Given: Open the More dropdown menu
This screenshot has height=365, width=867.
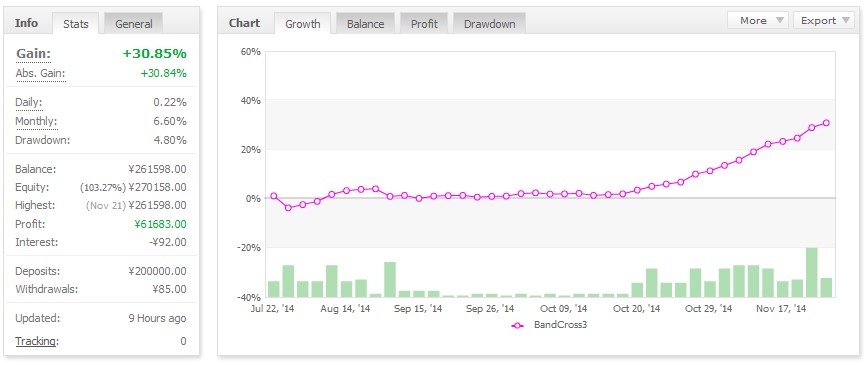Looking at the screenshot, I should [758, 20].
